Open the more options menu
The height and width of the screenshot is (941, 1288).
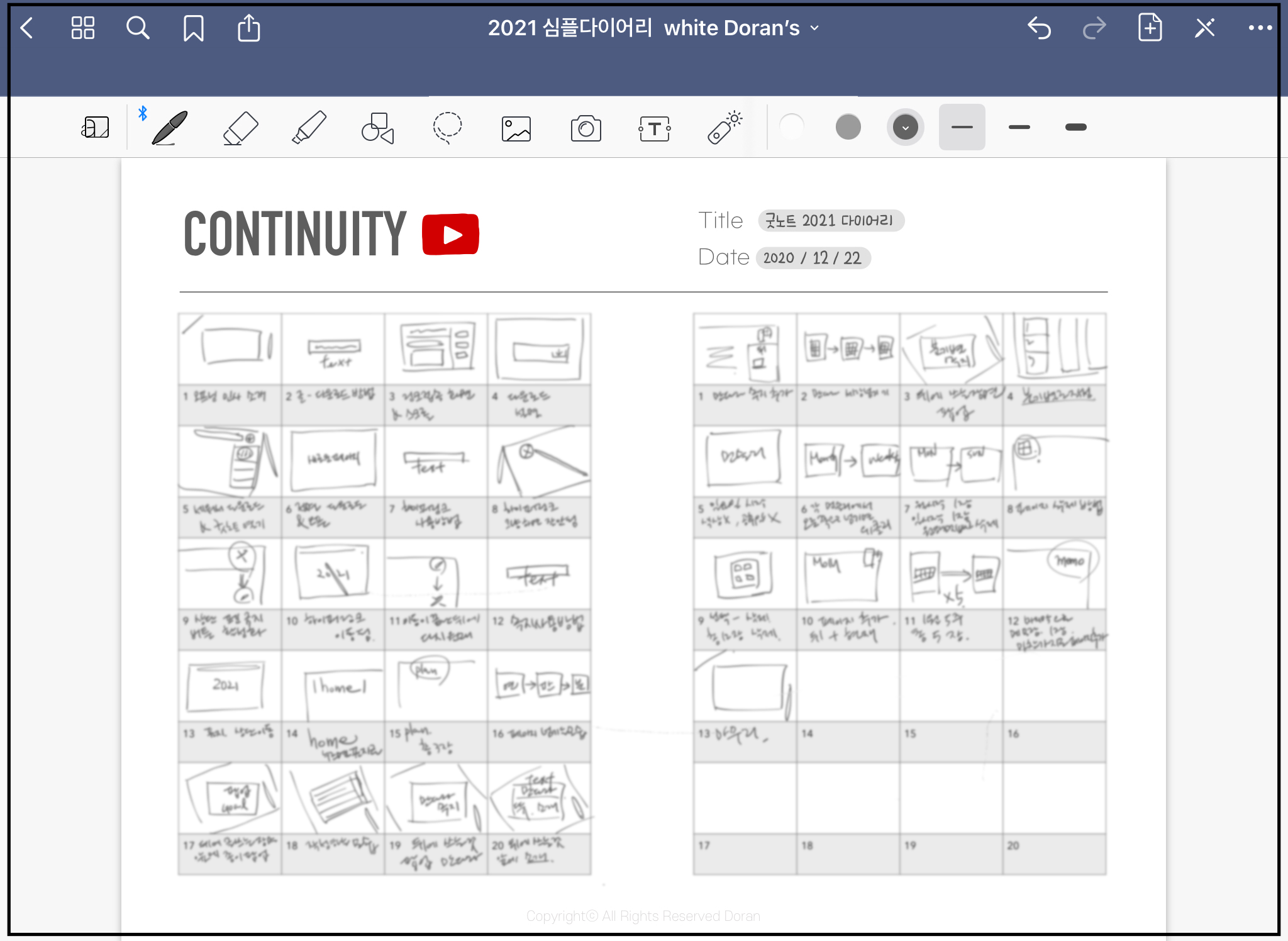click(x=1260, y=28)
